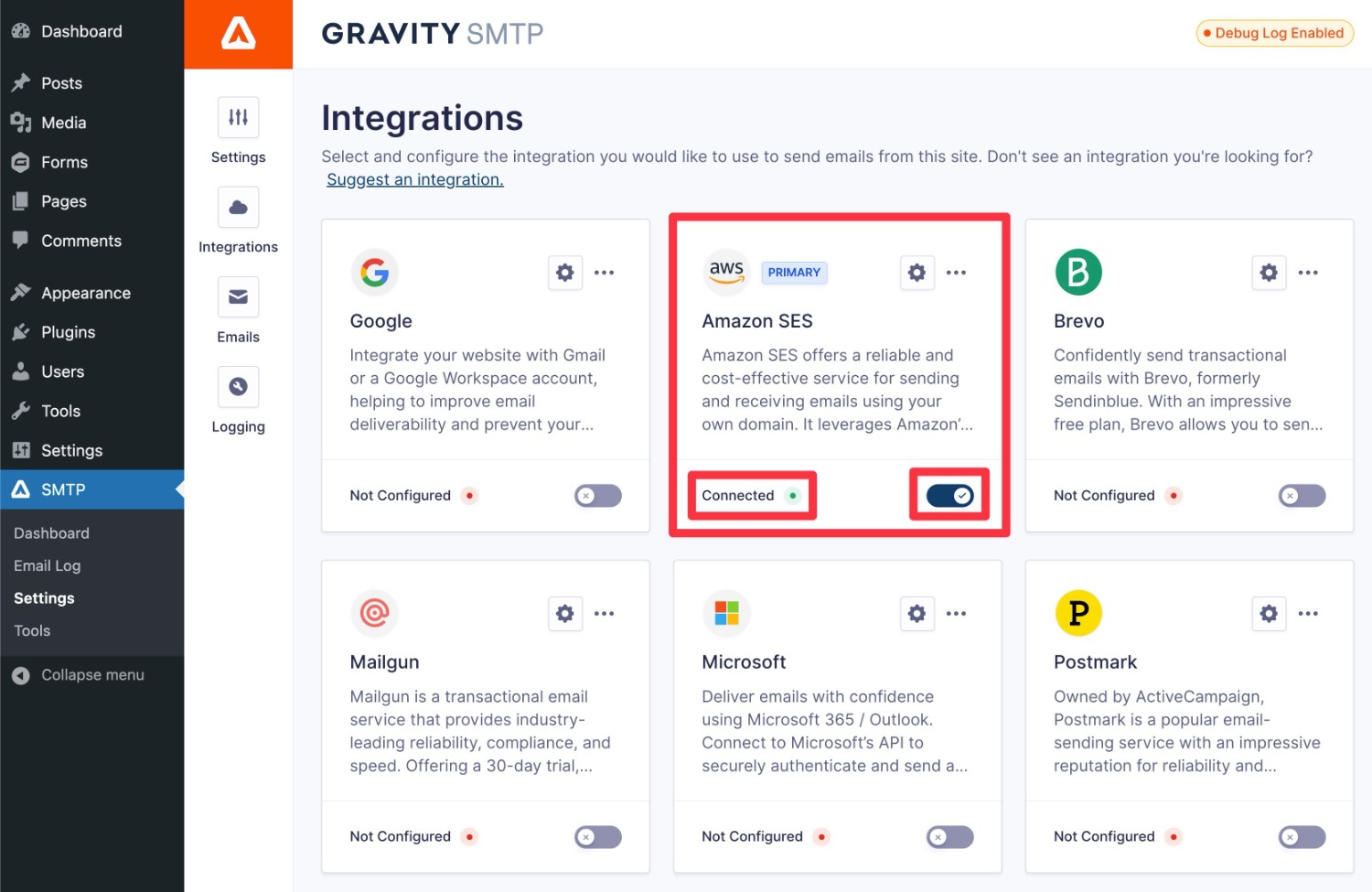
Task: Collapse the WordPress admin menu
Action: [x=91, y=675]
